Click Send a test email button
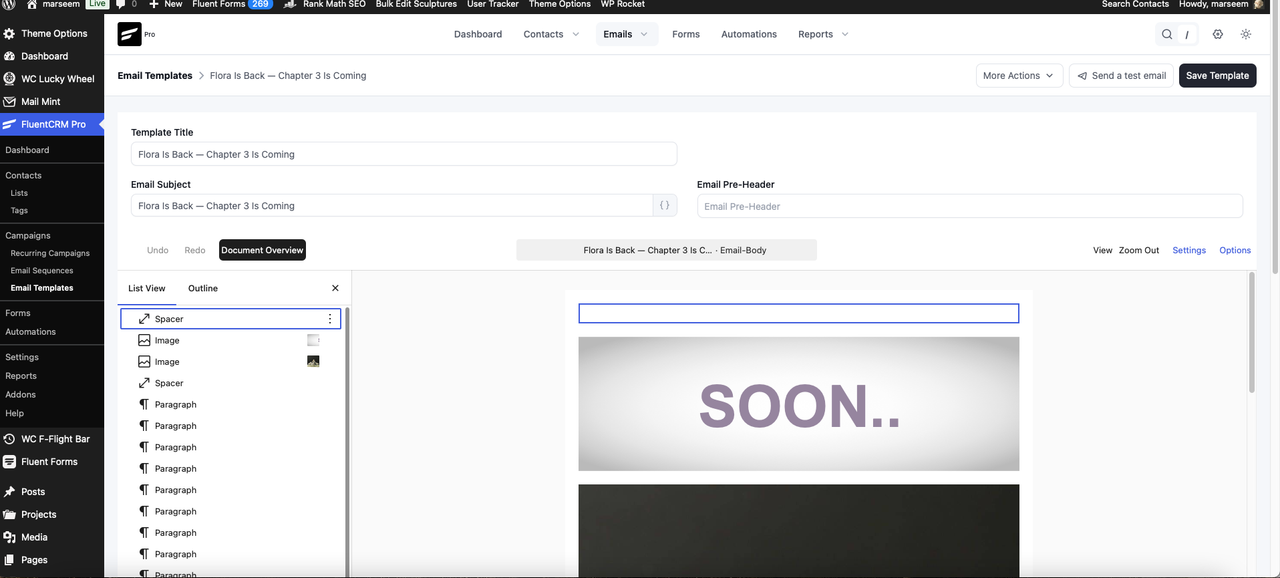 (x=1121, y=75)
